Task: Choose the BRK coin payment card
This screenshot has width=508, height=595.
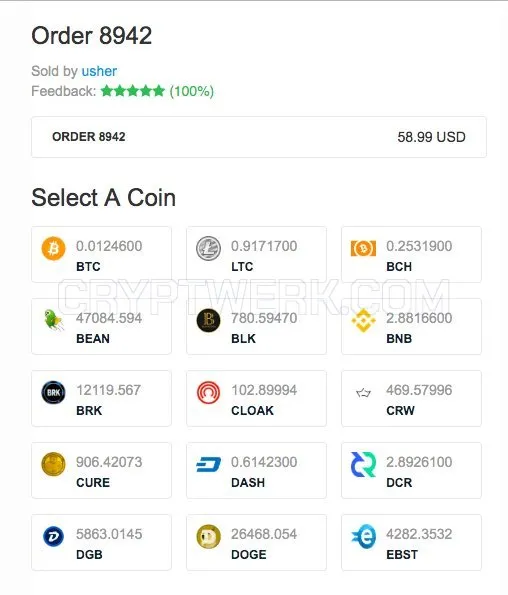Action: click(x=101, y=398)
